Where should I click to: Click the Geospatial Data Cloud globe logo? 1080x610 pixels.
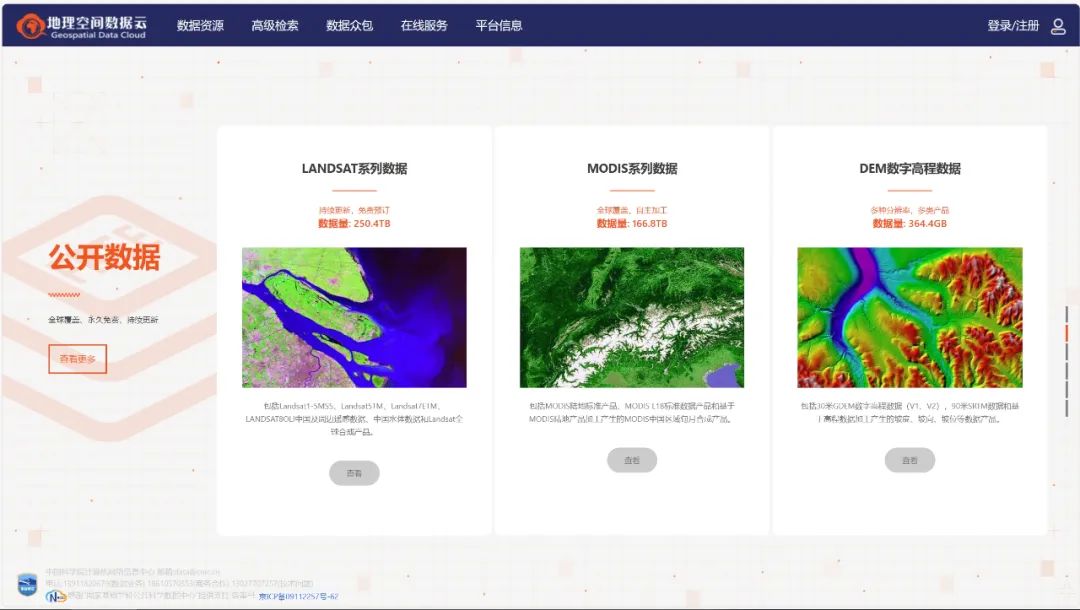[30, 26]
